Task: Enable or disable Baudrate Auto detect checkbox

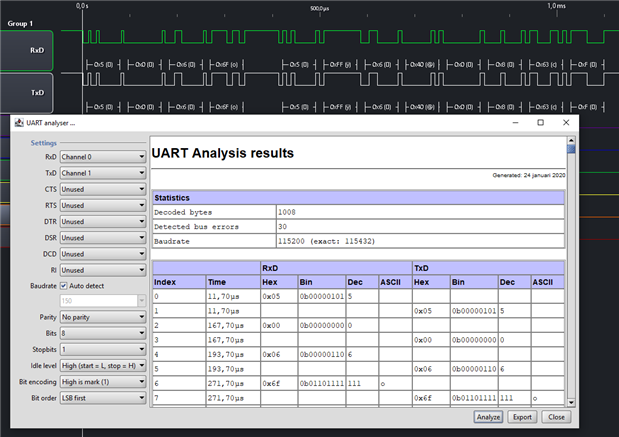Action: tap(65, 285)
